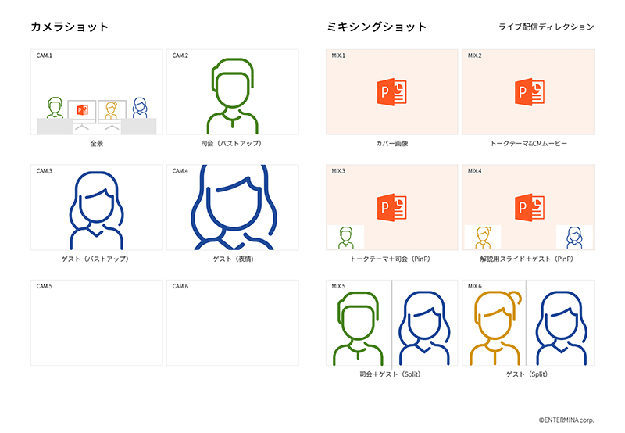Image resolution: width=625 pixels, height=433 pixels.
Task: Click the green host inset in MIX3
Action: coord(346,238)
